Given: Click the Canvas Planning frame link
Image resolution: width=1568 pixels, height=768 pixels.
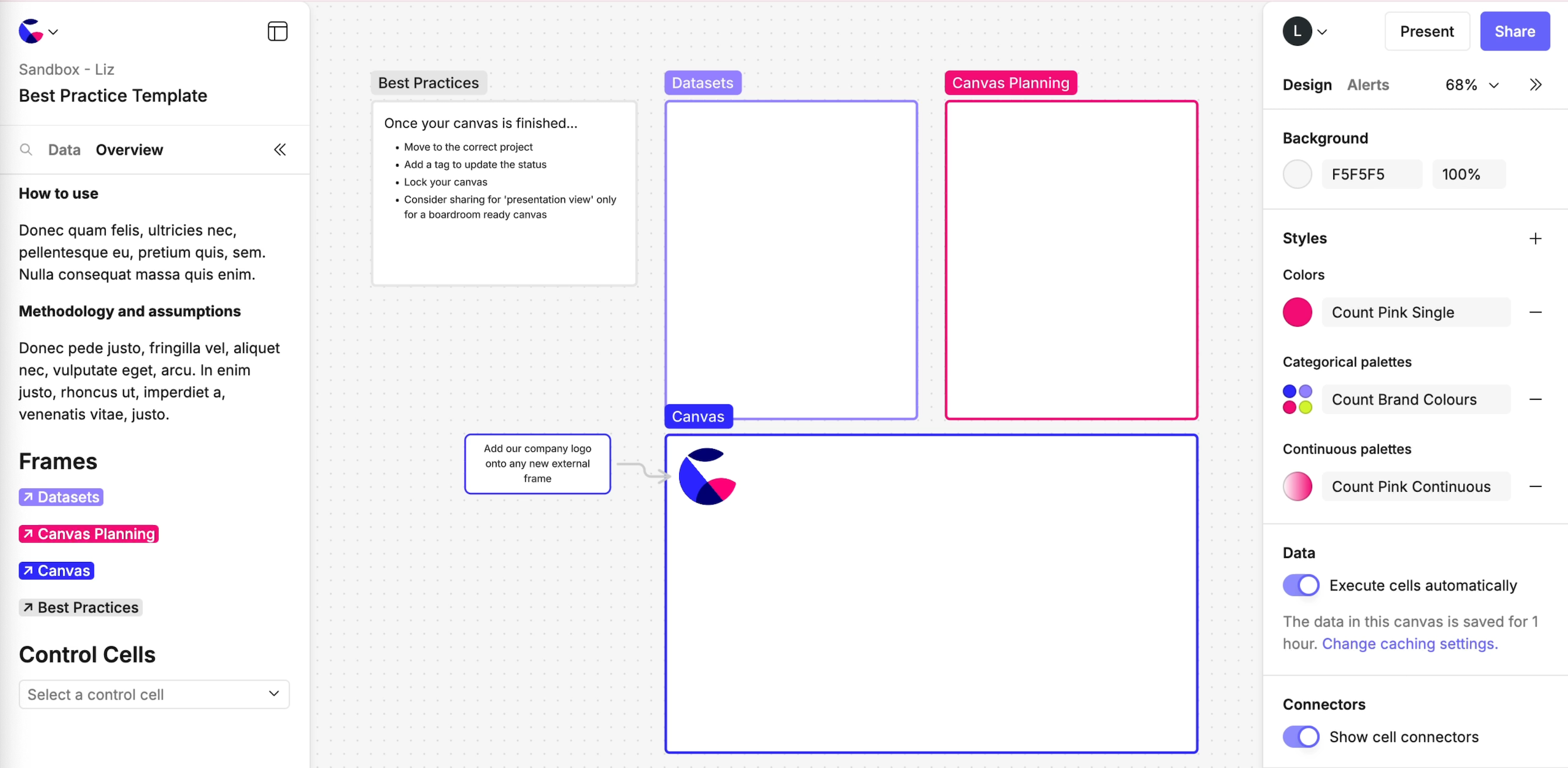Looking at the screenshot, I should (x=89, y=534).
